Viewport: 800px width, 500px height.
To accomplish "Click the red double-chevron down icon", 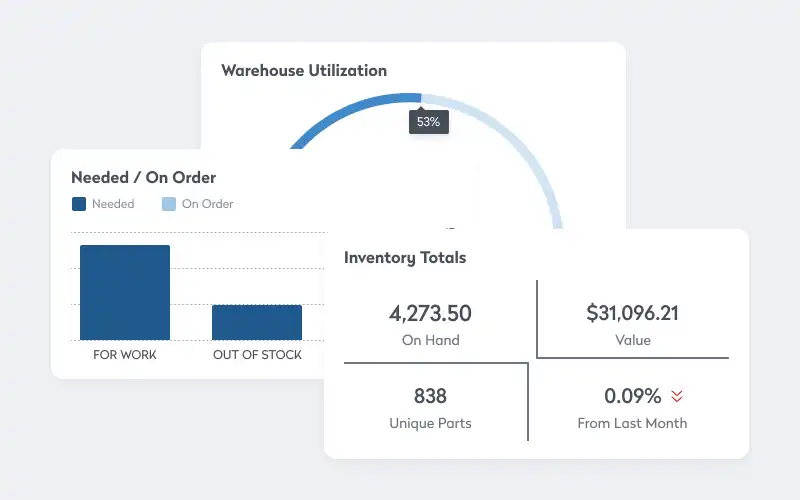I will [677, 395].
